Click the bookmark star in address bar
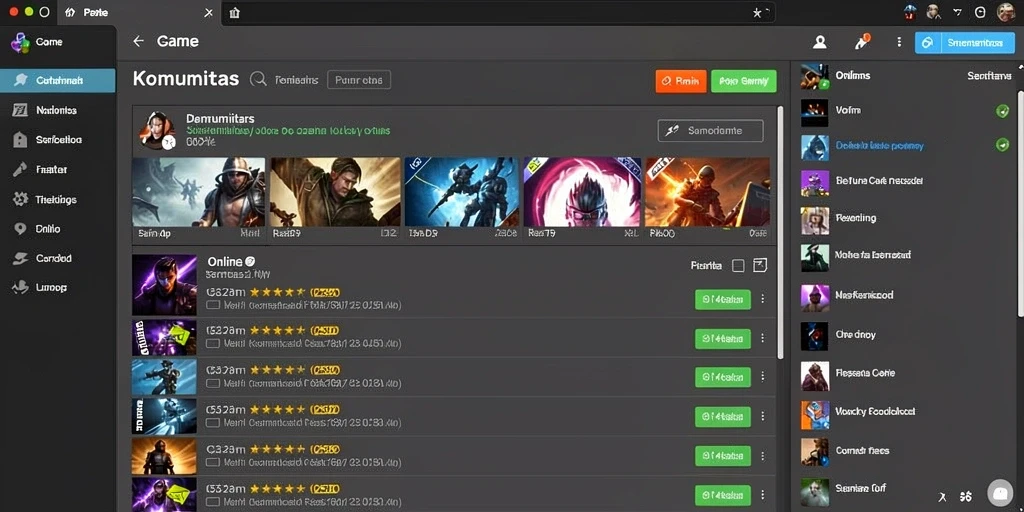The image size is (1024, 512). pos(758,12)
